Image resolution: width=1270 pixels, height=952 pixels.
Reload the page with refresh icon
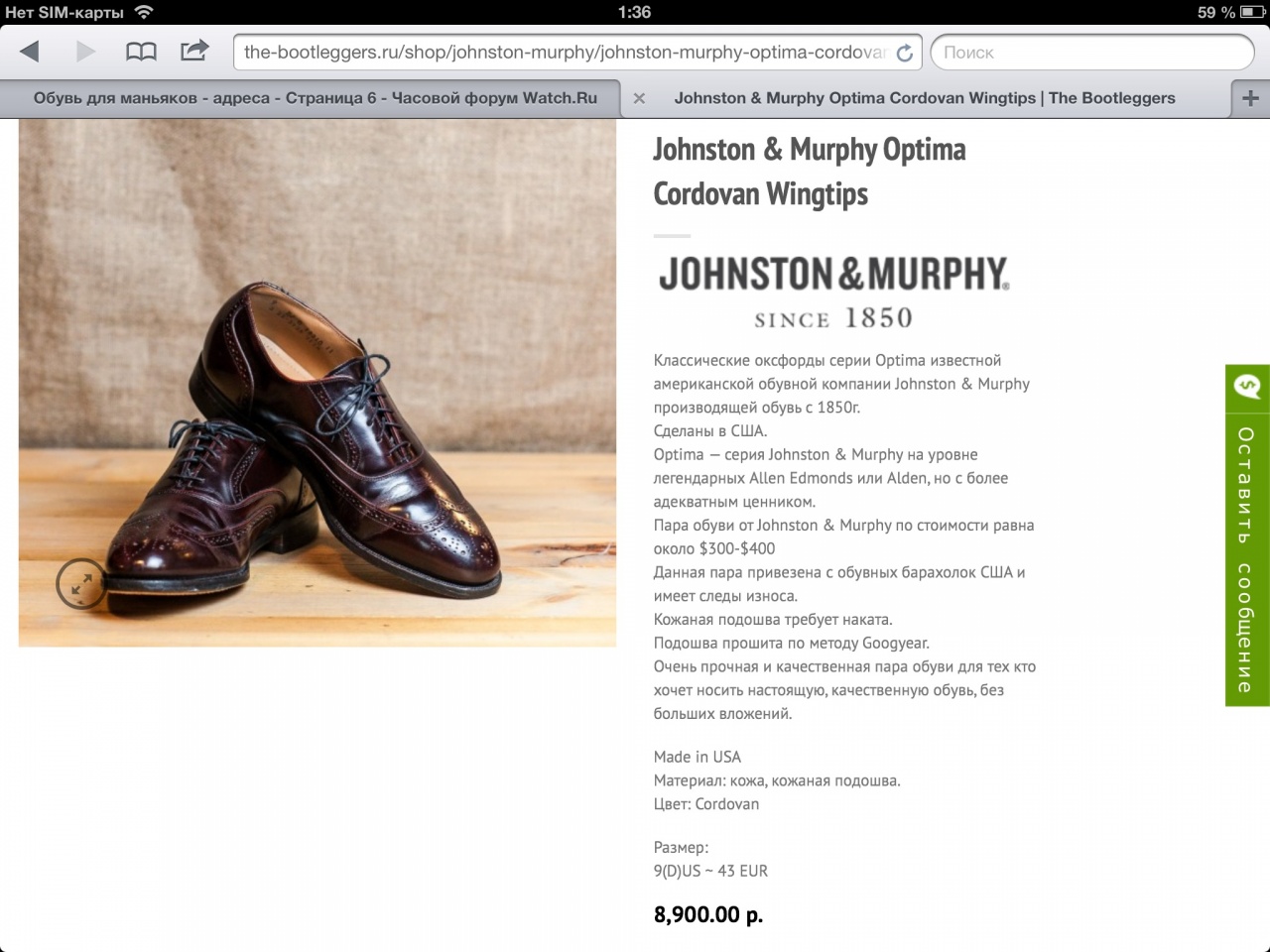point(904,53)
